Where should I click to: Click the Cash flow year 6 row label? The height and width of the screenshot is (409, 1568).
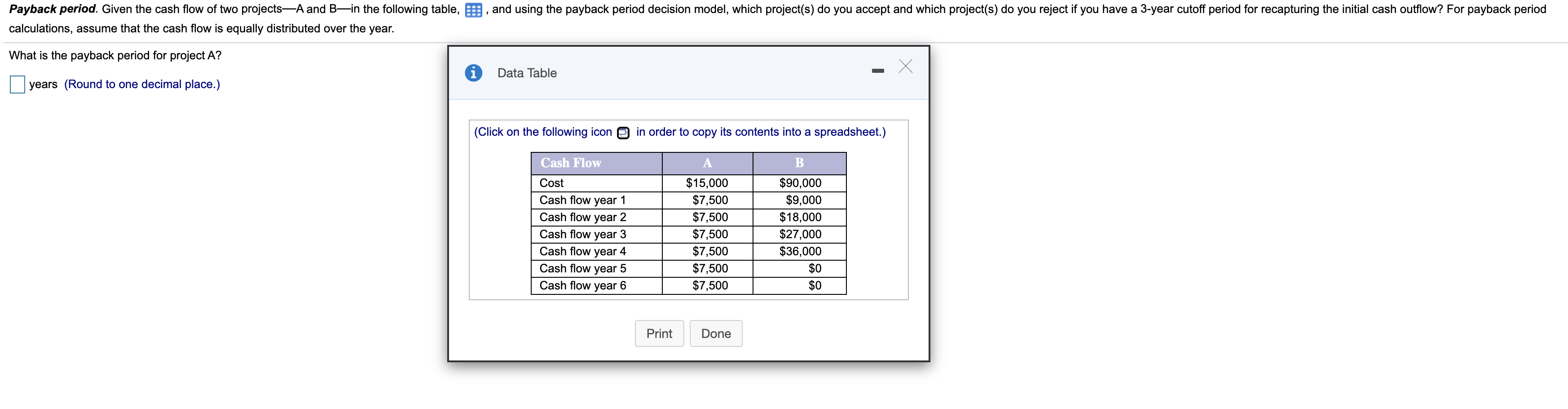(582, 285)
